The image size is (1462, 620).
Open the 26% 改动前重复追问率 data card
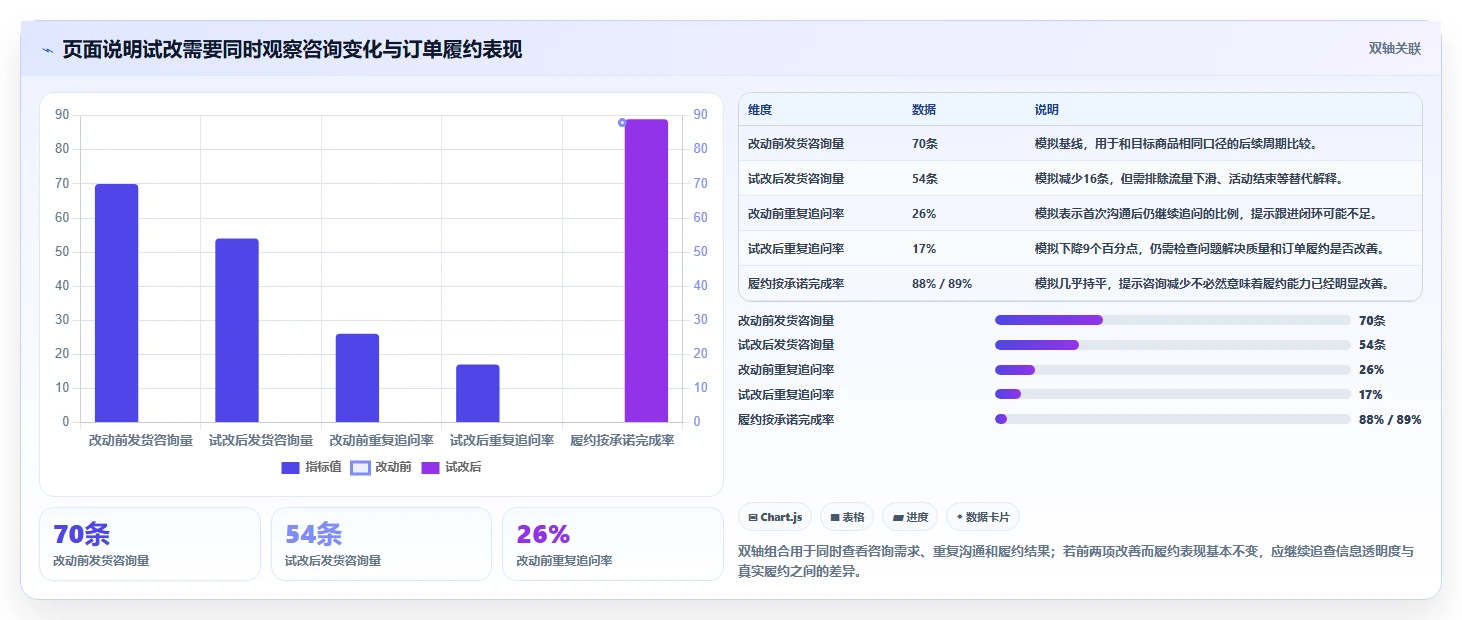(612, 544)
